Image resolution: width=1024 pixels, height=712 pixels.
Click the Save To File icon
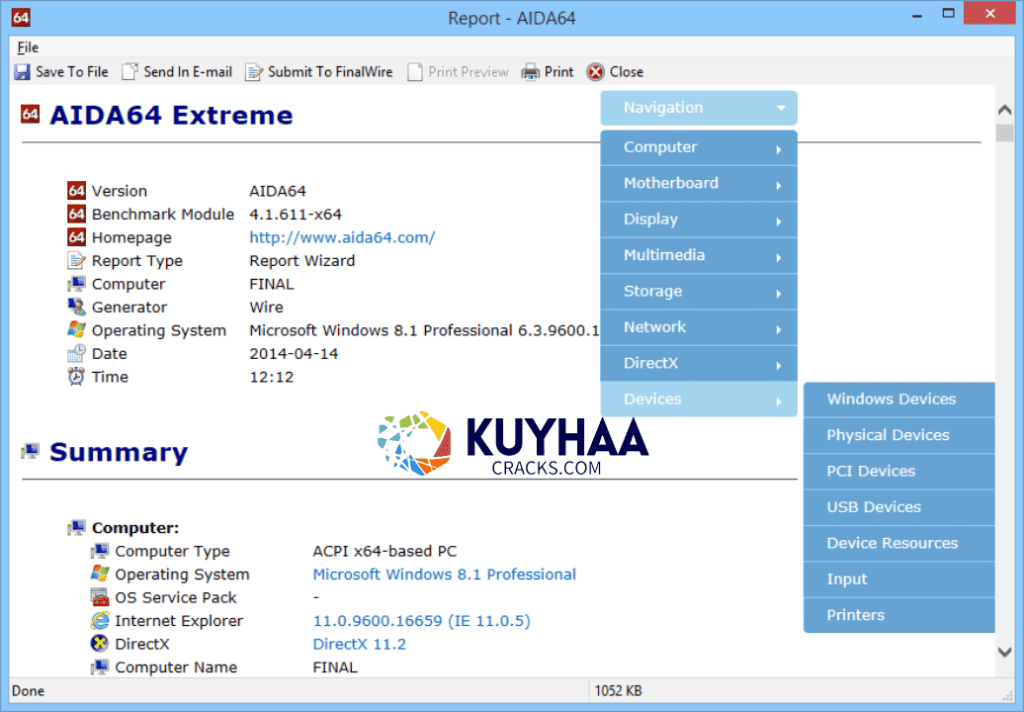click(20, 71)
